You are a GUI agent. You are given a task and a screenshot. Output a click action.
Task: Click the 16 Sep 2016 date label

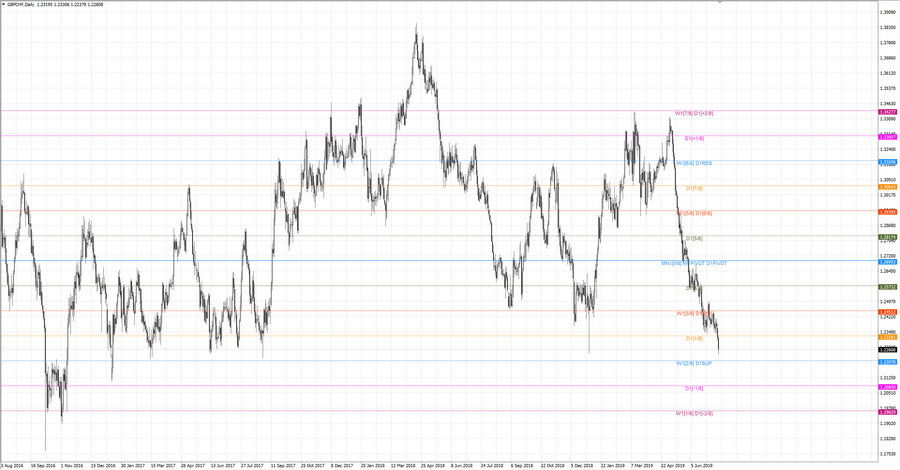point(43,466)
